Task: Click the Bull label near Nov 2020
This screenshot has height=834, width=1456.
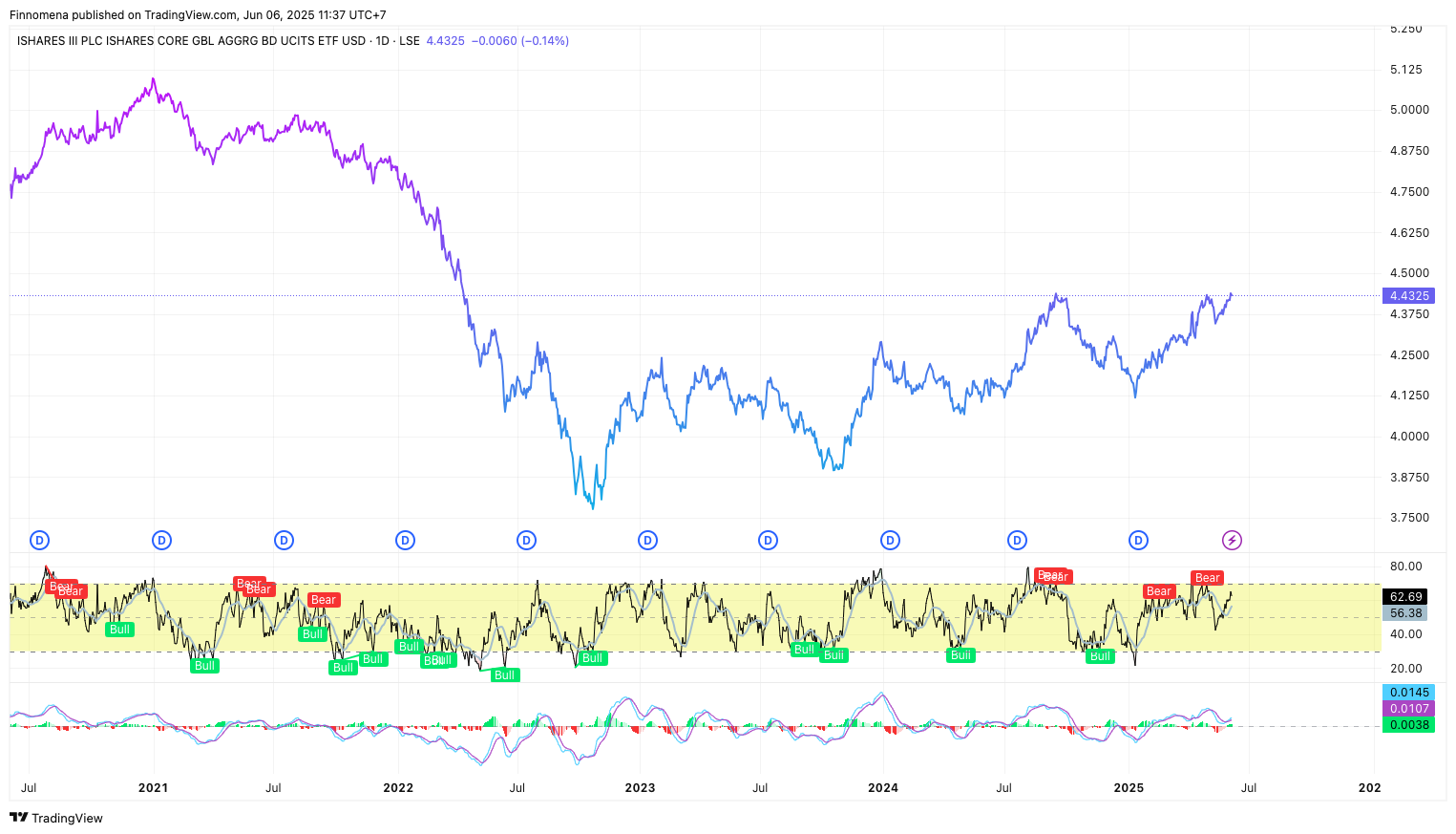Action: pos(119,630)
